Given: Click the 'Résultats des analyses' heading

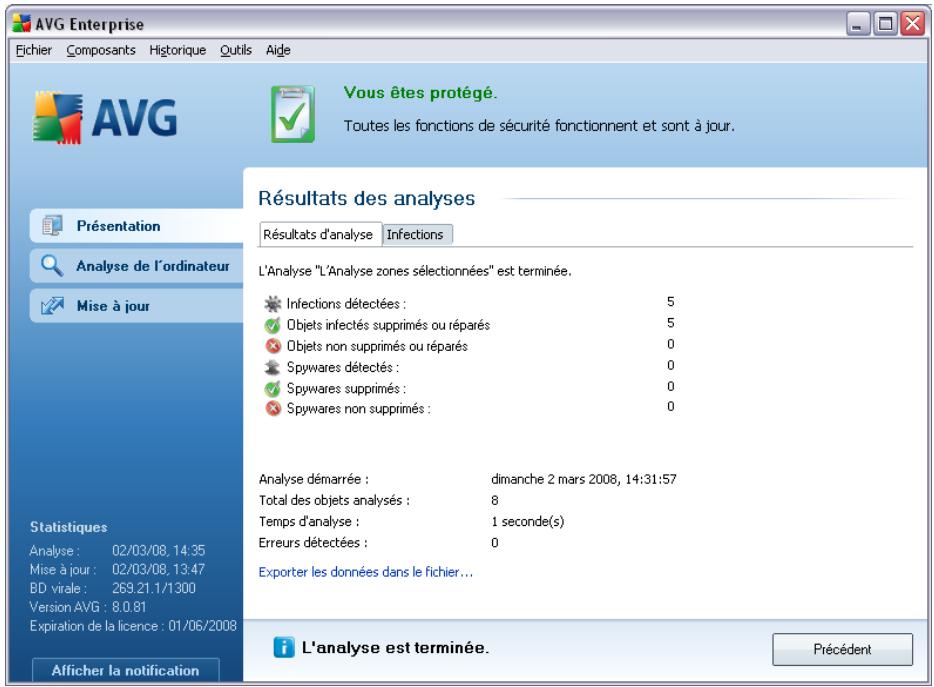Looking at the screenshot, I should [366, 198].
